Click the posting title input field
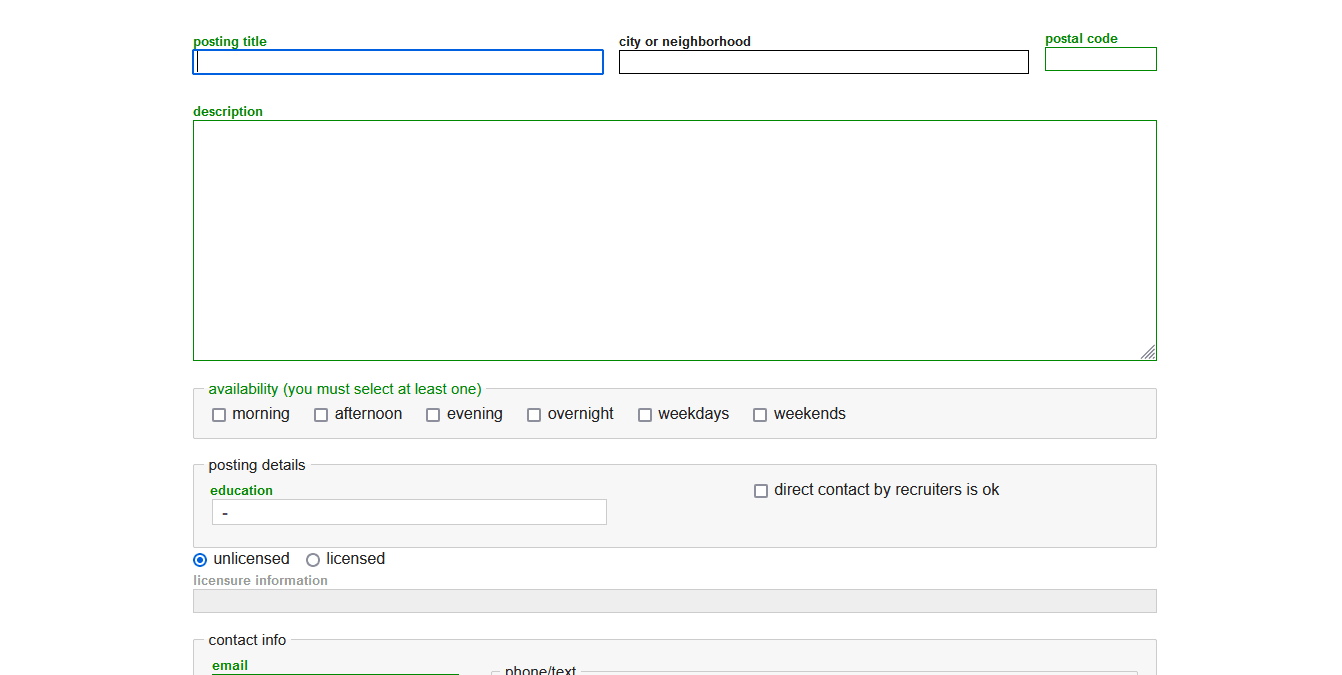This screenshot has height=675, width=1342. click(x=398, y=62)
